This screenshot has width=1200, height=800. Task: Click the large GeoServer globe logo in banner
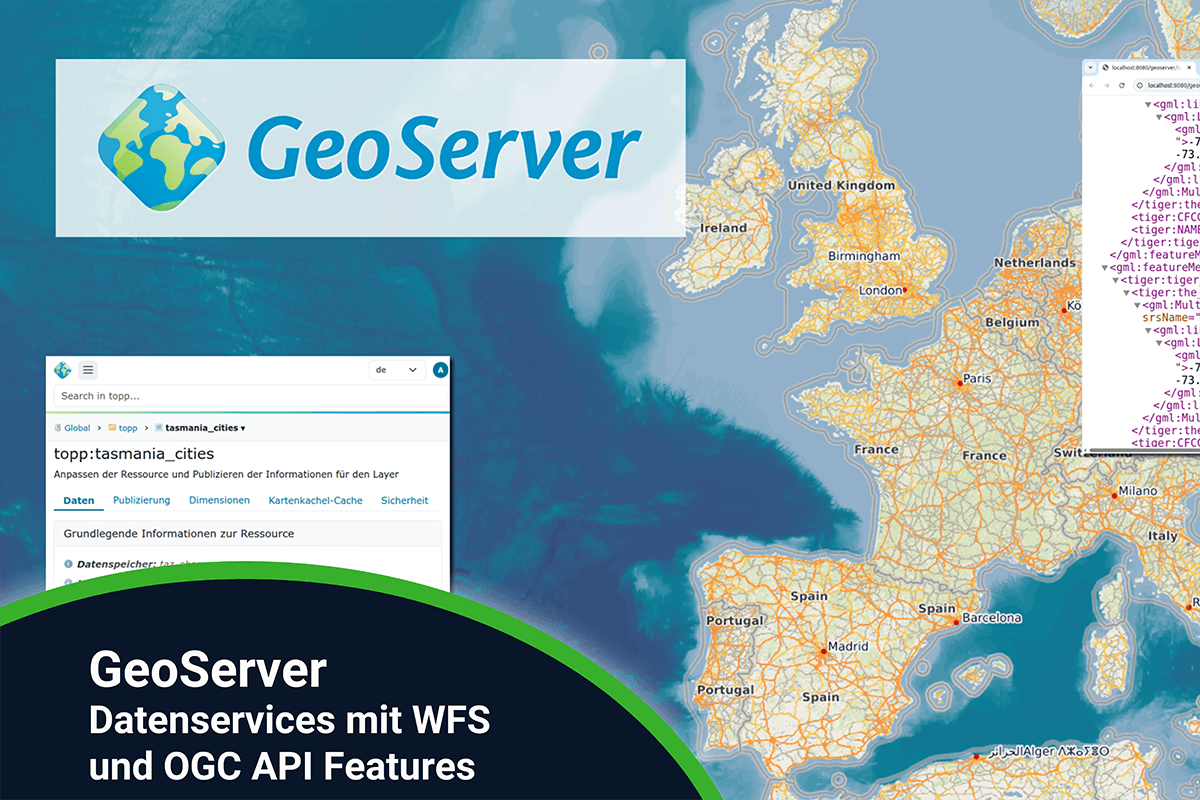coord(164,147)
